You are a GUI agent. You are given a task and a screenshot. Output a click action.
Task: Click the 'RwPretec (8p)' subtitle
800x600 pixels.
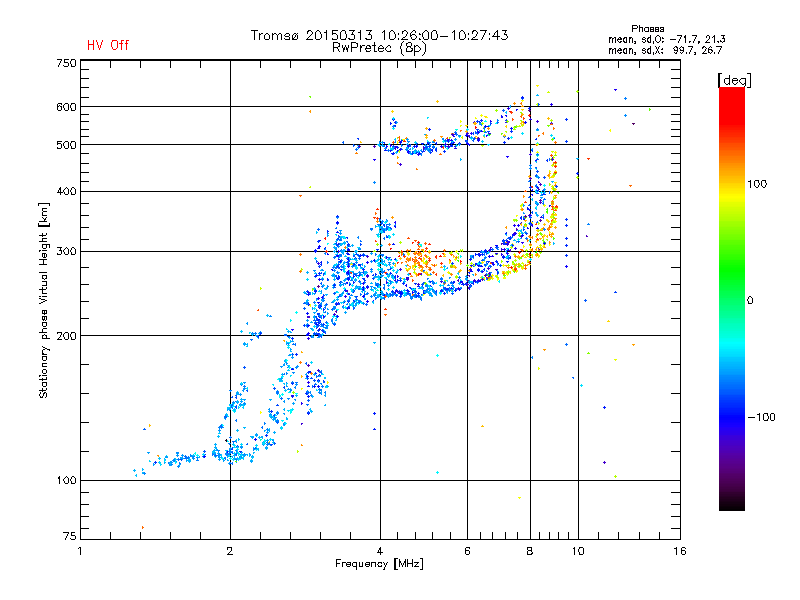(379, 48)
